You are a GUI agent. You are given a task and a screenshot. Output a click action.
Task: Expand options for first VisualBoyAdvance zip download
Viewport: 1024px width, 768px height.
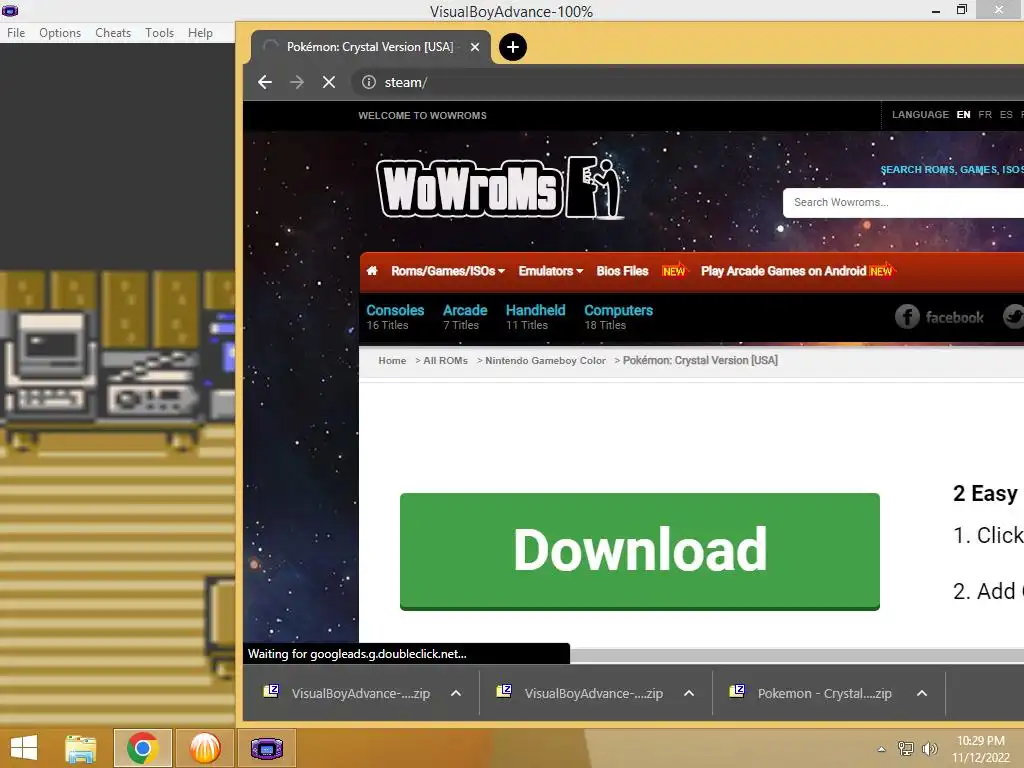pos(456,694)
